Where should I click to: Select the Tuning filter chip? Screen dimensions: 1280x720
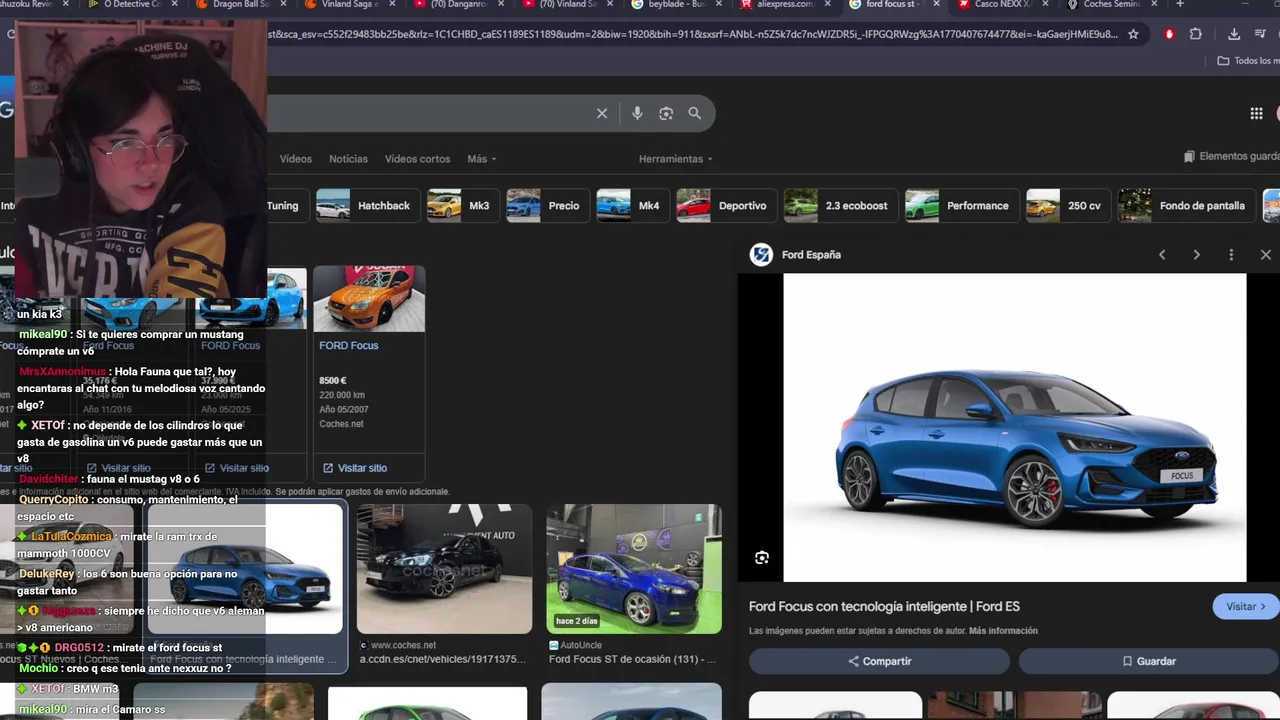[284, 206]
